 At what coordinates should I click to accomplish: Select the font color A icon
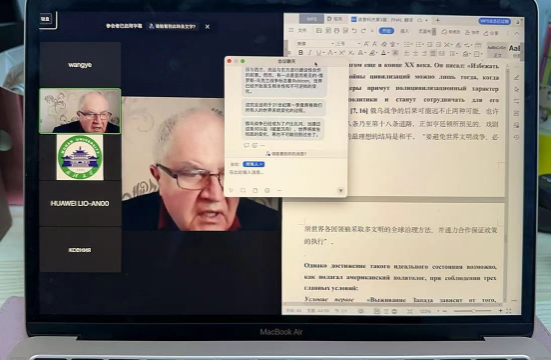pos(384,53)
